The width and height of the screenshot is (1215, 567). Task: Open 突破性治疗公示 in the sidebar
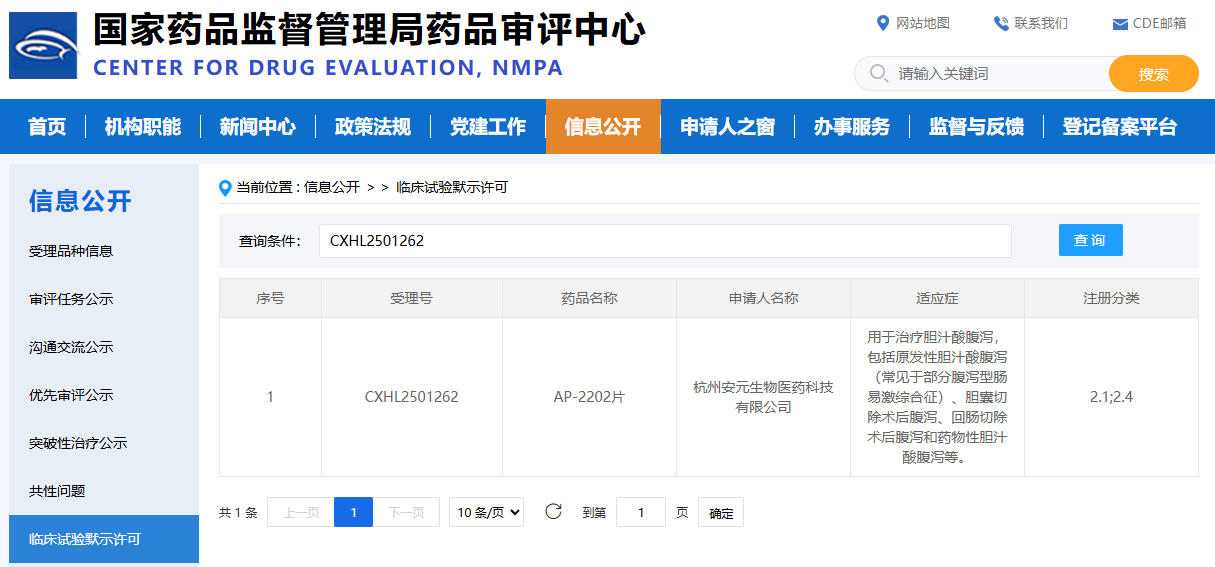(78, 443)
